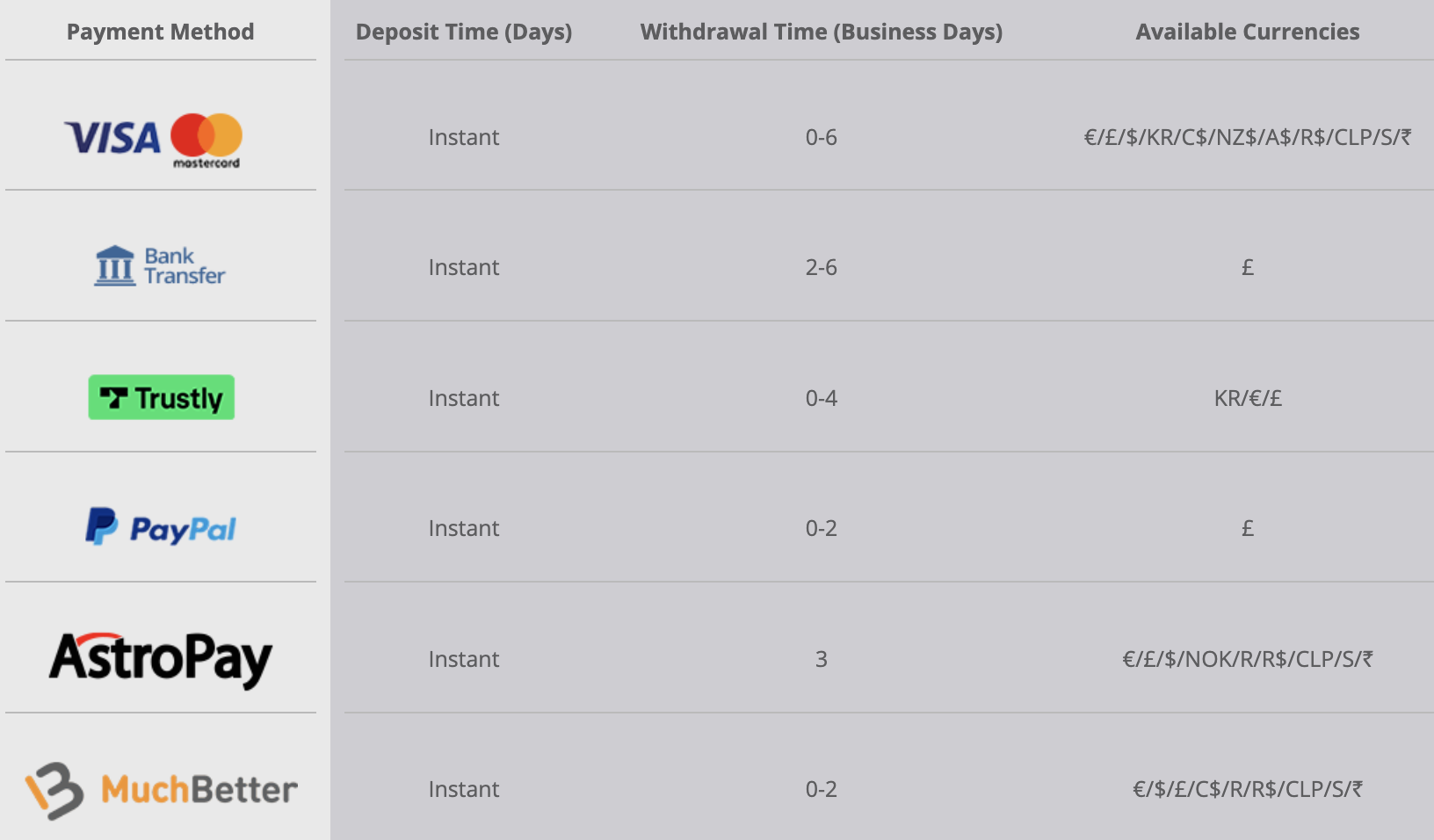Click the Payment Method column header
This screenshot has height=840, width=1434.
coord(160,33)
